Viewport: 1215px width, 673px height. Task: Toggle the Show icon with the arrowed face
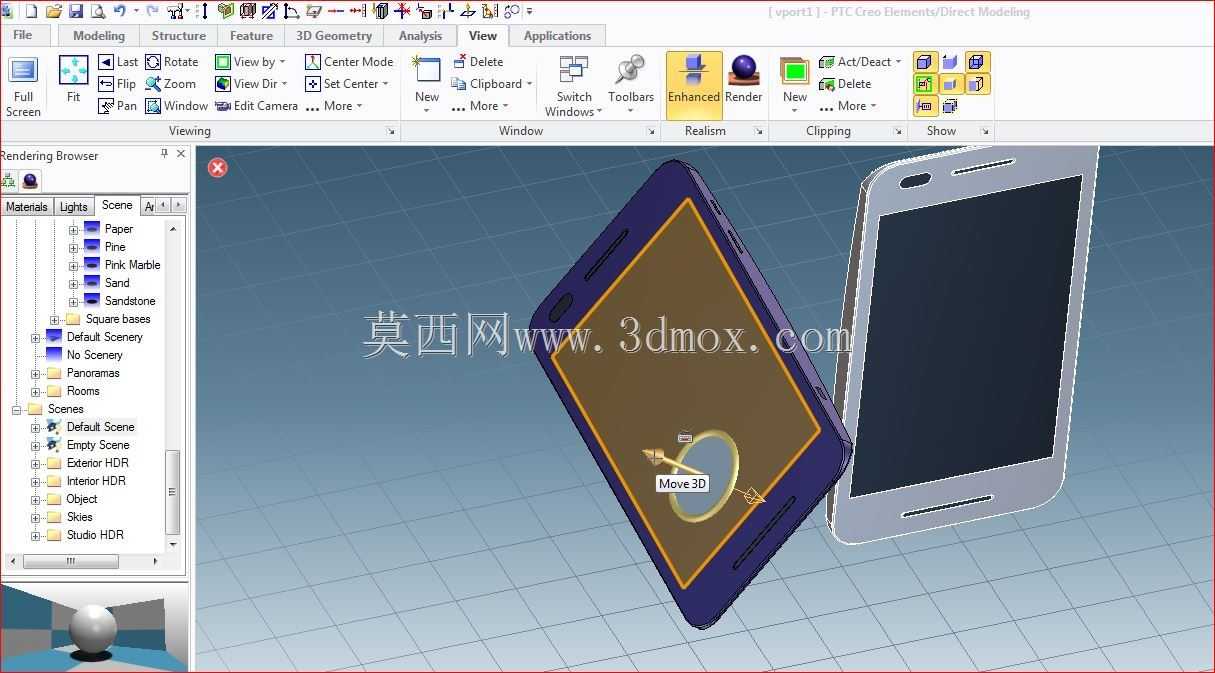click(x=951, y=62)
